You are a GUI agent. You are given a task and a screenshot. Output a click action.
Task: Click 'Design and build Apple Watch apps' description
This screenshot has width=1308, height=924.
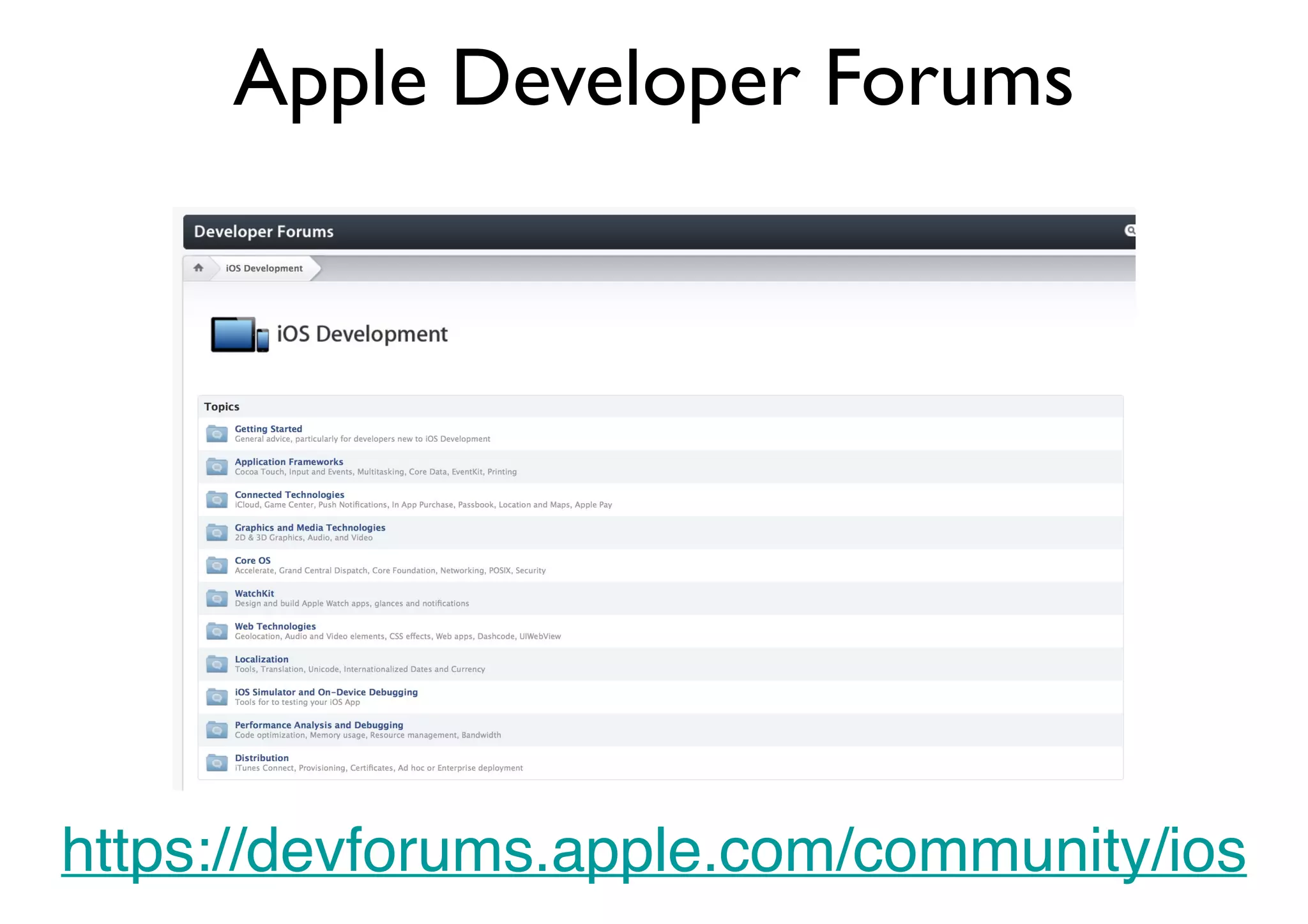point(351,603)
